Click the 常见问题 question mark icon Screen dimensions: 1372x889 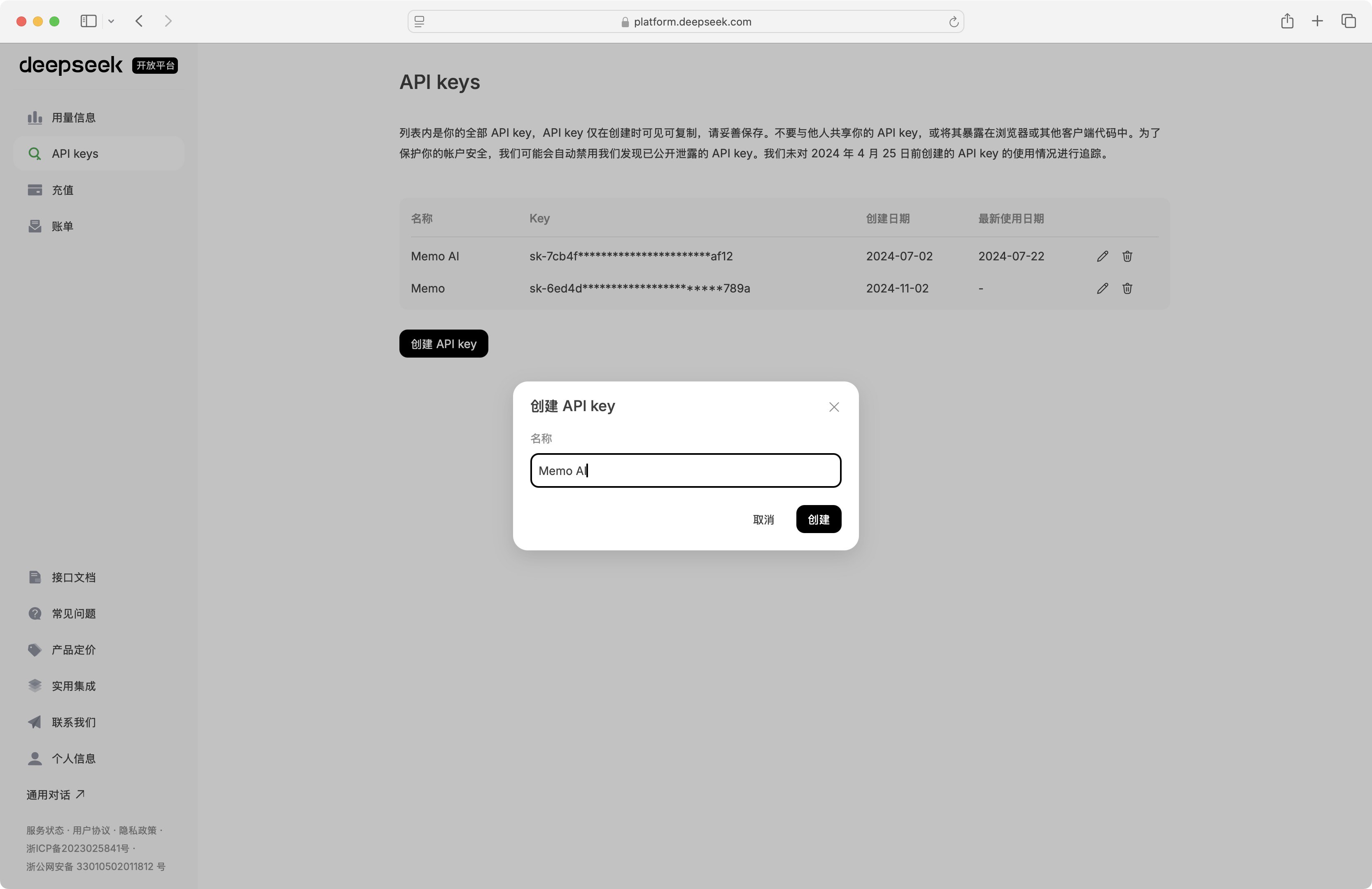(x=35, y=613)
